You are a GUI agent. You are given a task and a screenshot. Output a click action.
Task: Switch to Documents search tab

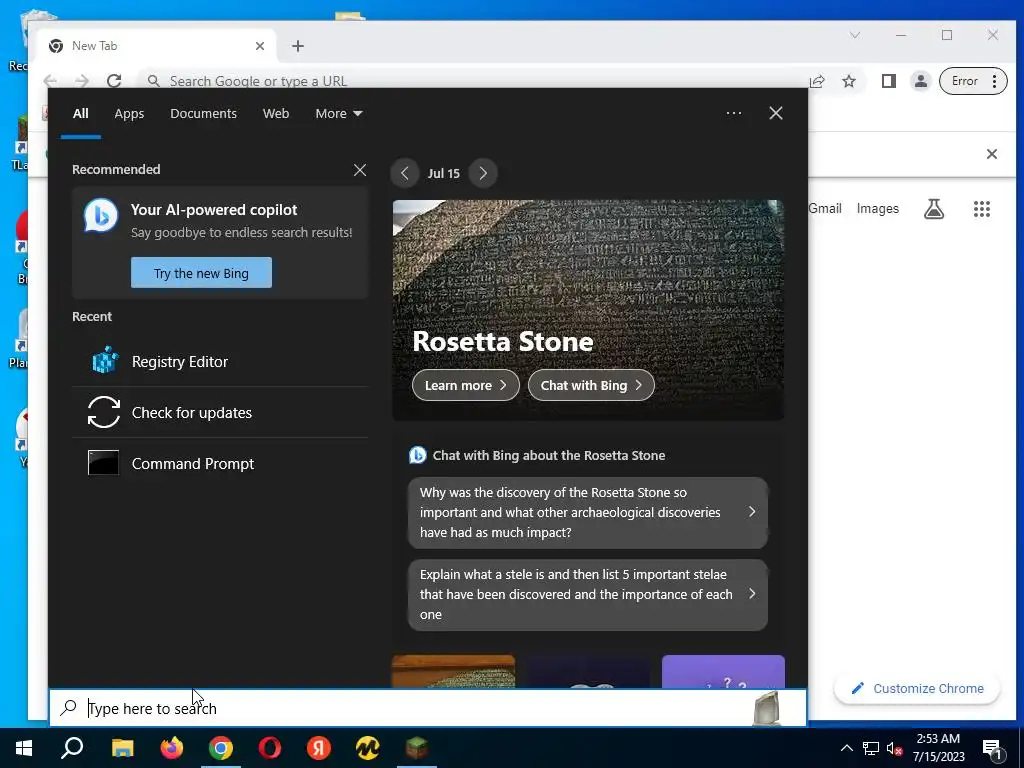pos(204,114)
